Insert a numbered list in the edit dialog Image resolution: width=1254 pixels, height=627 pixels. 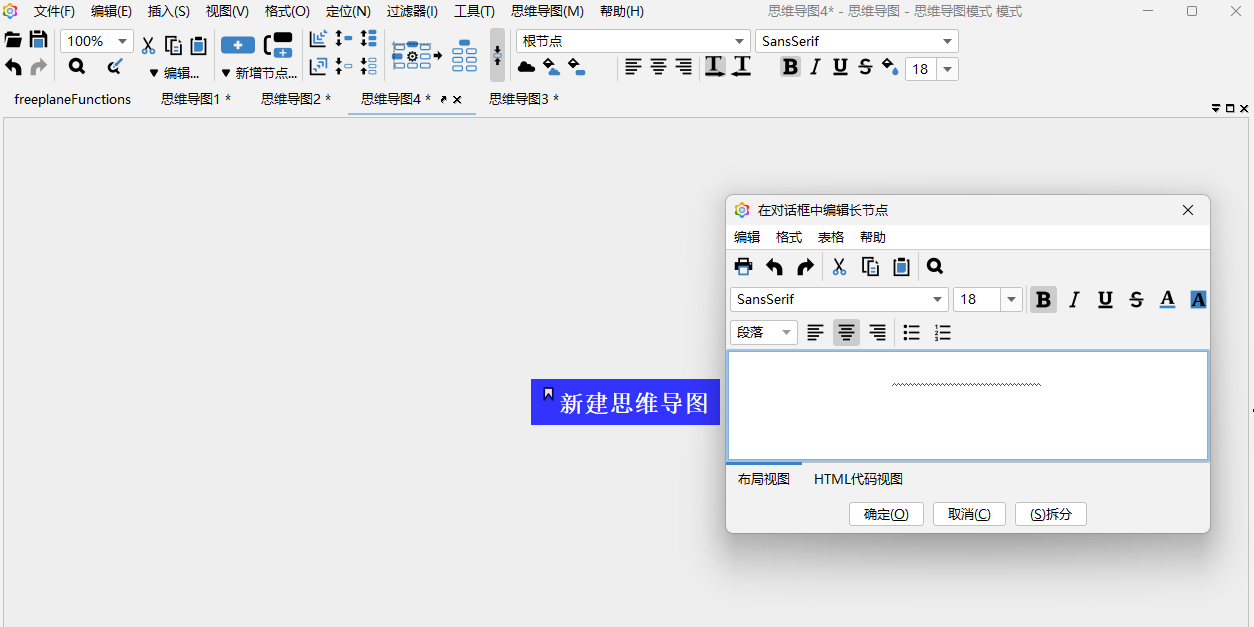[942, 332]
